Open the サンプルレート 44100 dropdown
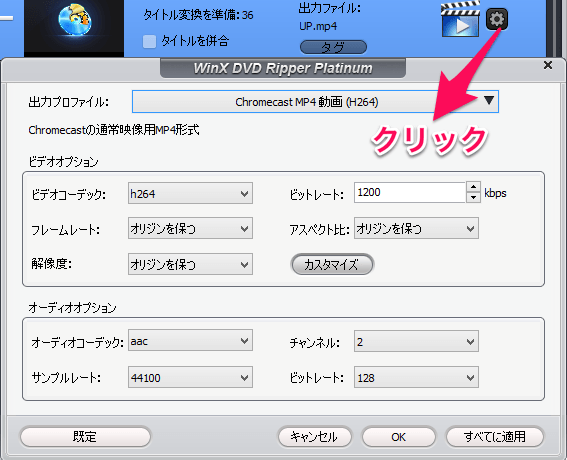 coord(190,377)
